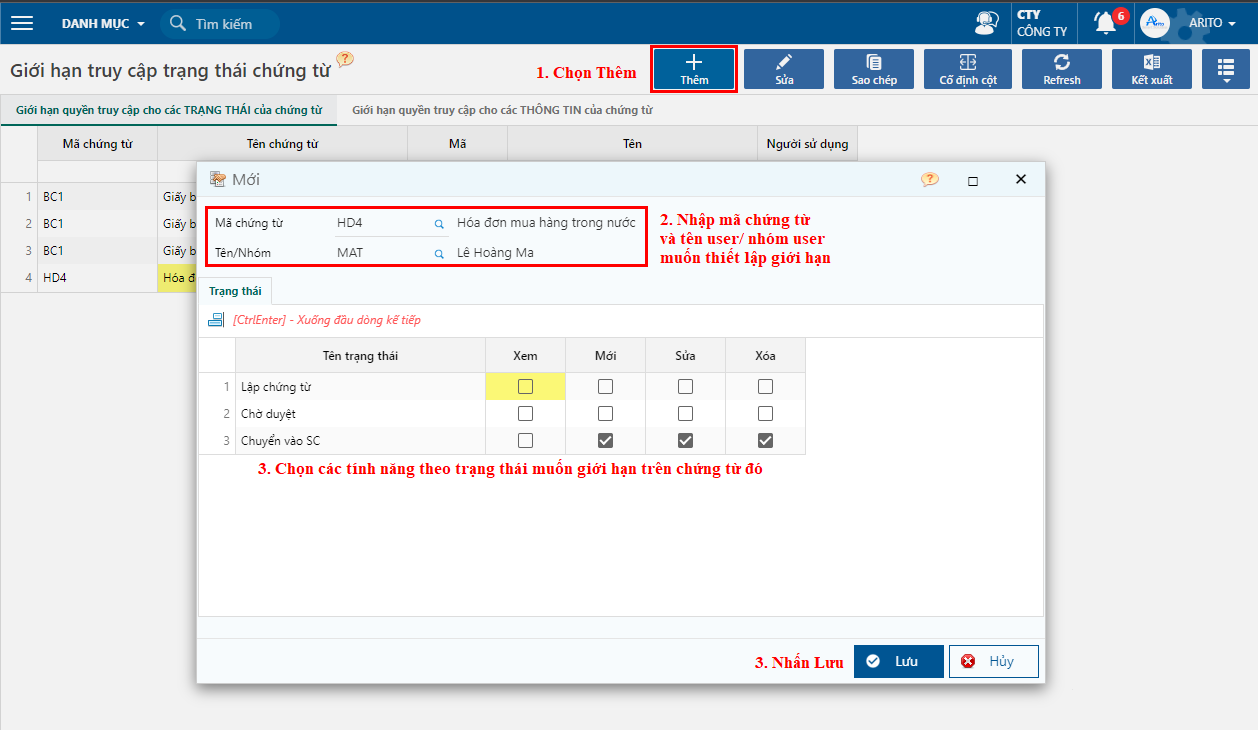The height and width of the screenshot is (730, 1258).
Task: Click the notification bell icon
Action: tap(1105, 23)
